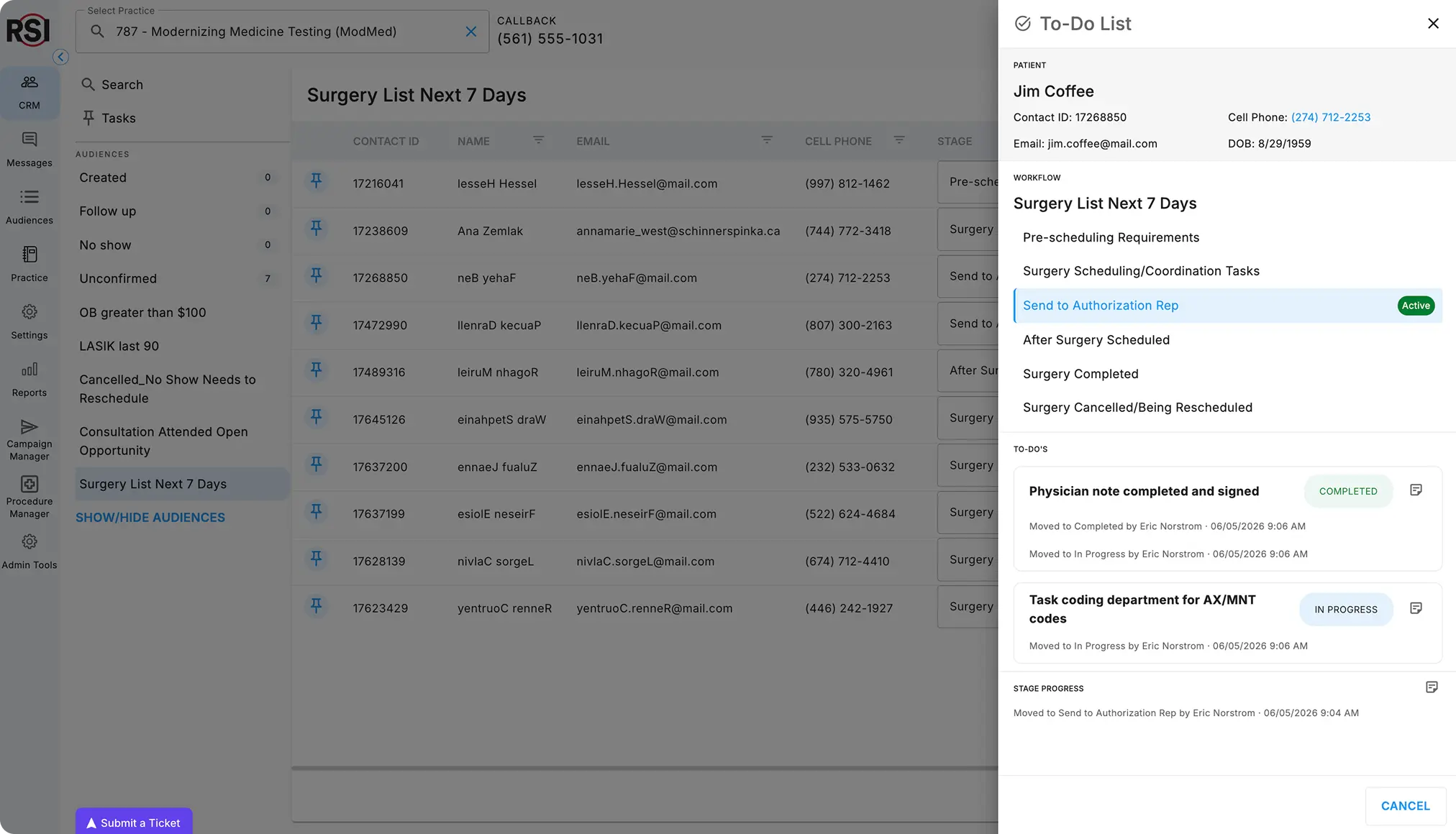Click email annamarie_west@schinnerspinka.ca
The image size is (1456, 834).
pos(678,232)
